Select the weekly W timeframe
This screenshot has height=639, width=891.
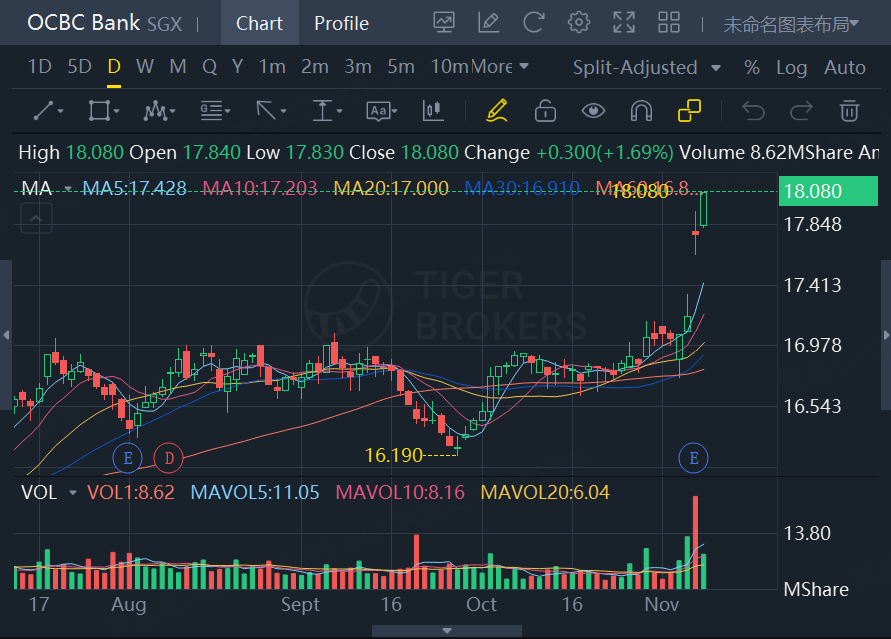(145, 66)
